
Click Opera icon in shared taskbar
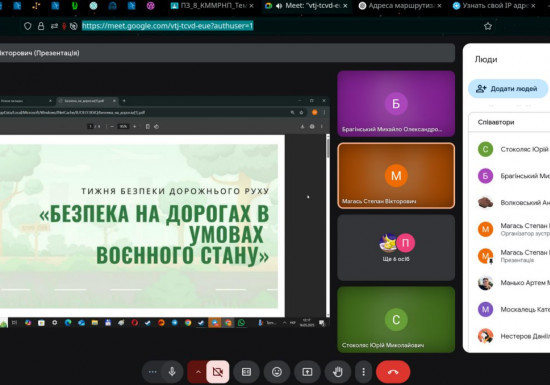134,323
